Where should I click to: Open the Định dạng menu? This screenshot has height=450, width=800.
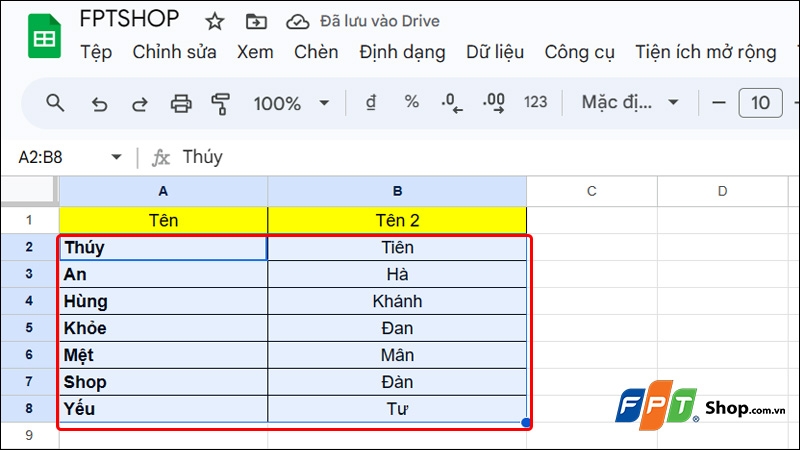click(402, 53)
